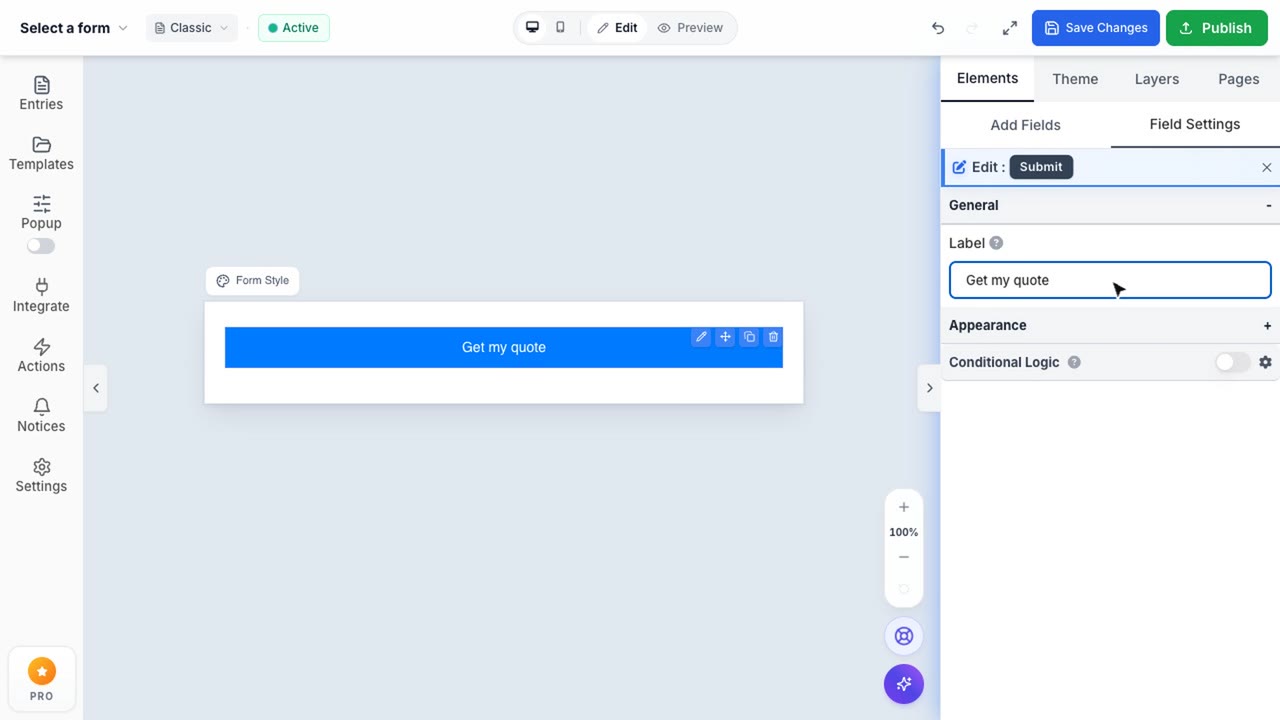Image resolution: width=1280 pixels, height=720 pixels.
Task: Click the PRO upgrade badge
Action: 41,680
